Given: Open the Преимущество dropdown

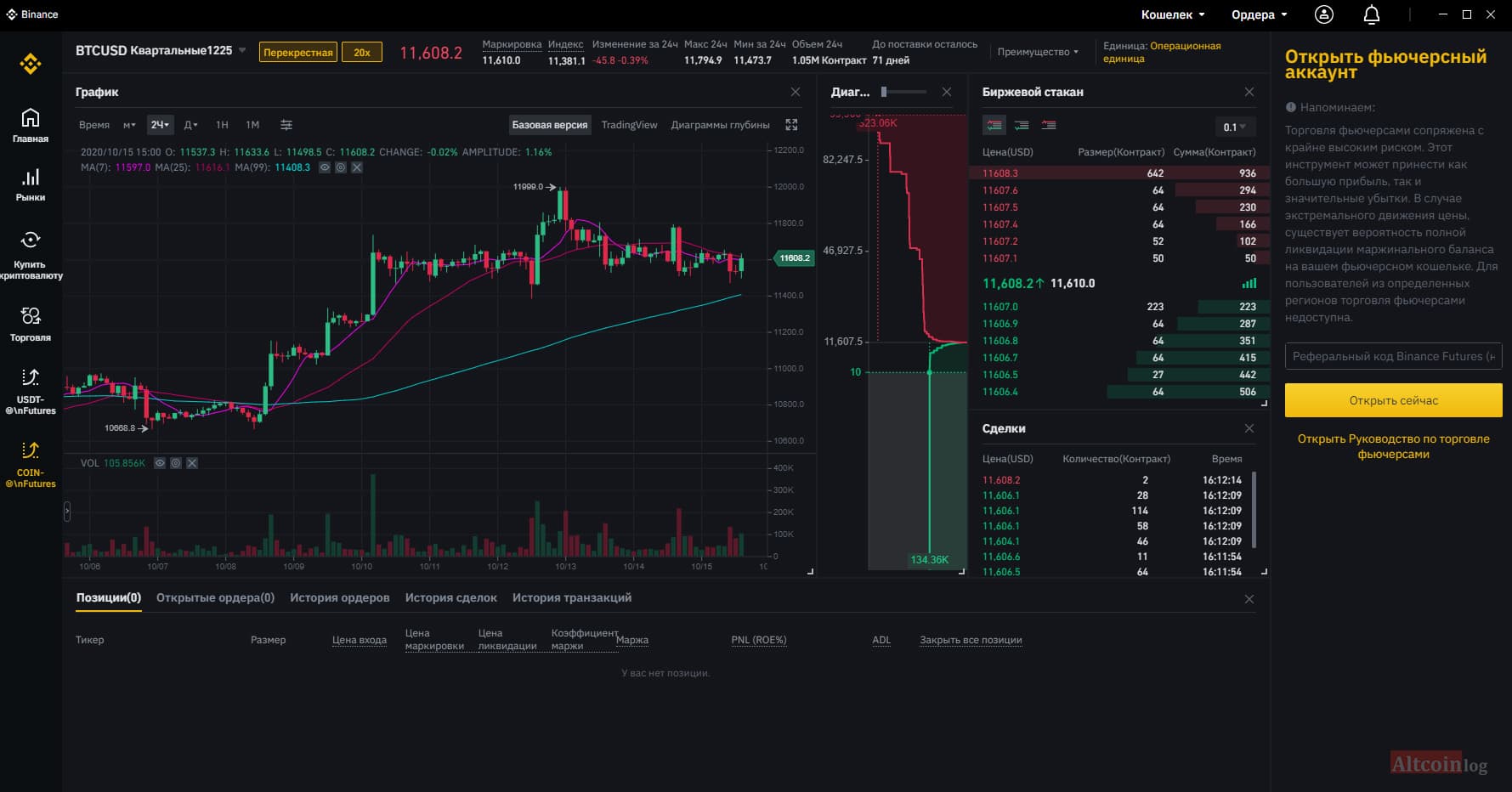Looking at the screenshot, I should 1038,52.
